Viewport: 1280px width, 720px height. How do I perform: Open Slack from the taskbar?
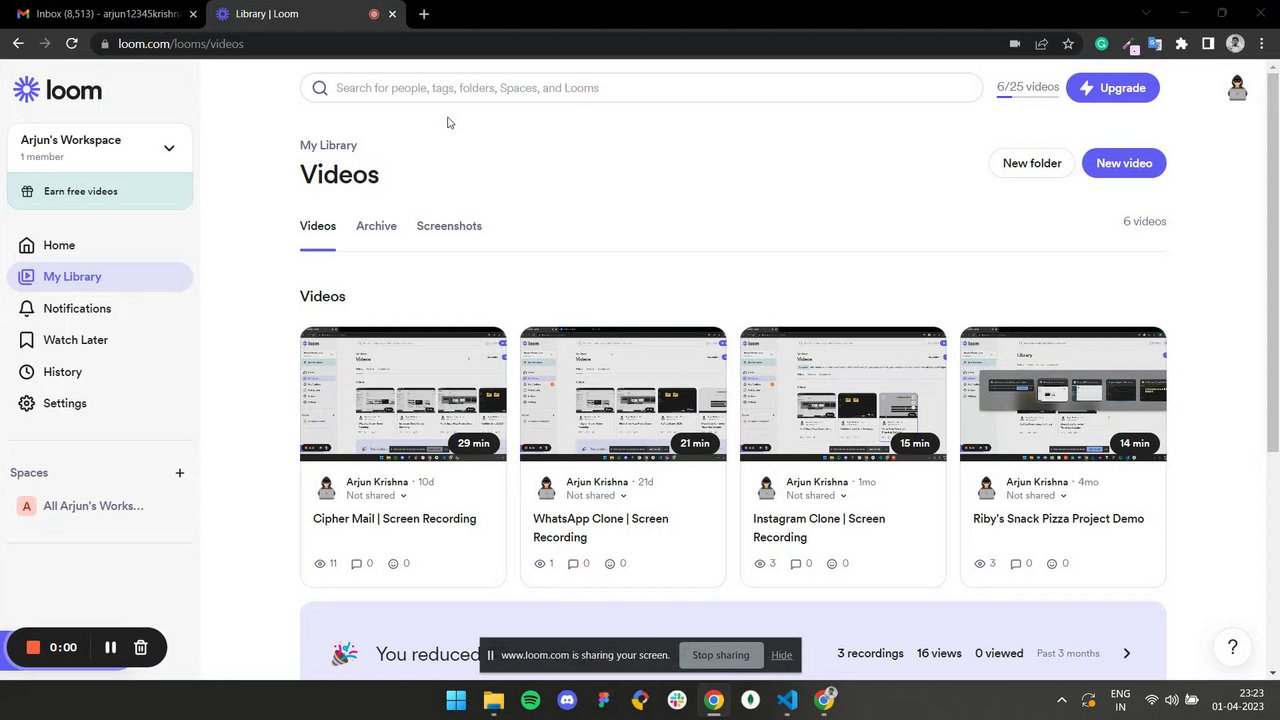677,700
